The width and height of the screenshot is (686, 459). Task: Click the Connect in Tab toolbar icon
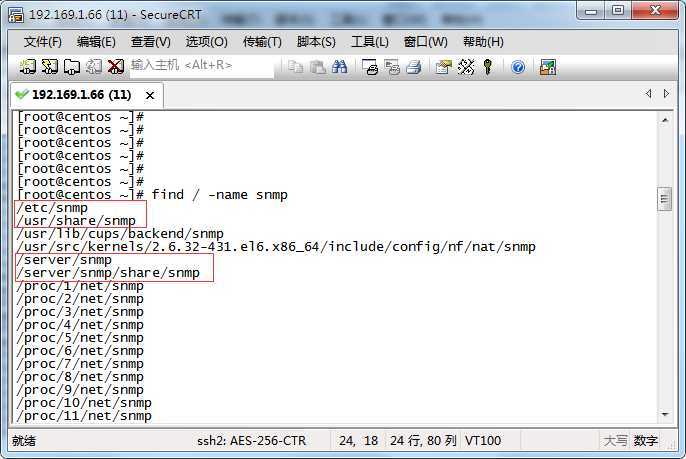[x=72, y=67]
